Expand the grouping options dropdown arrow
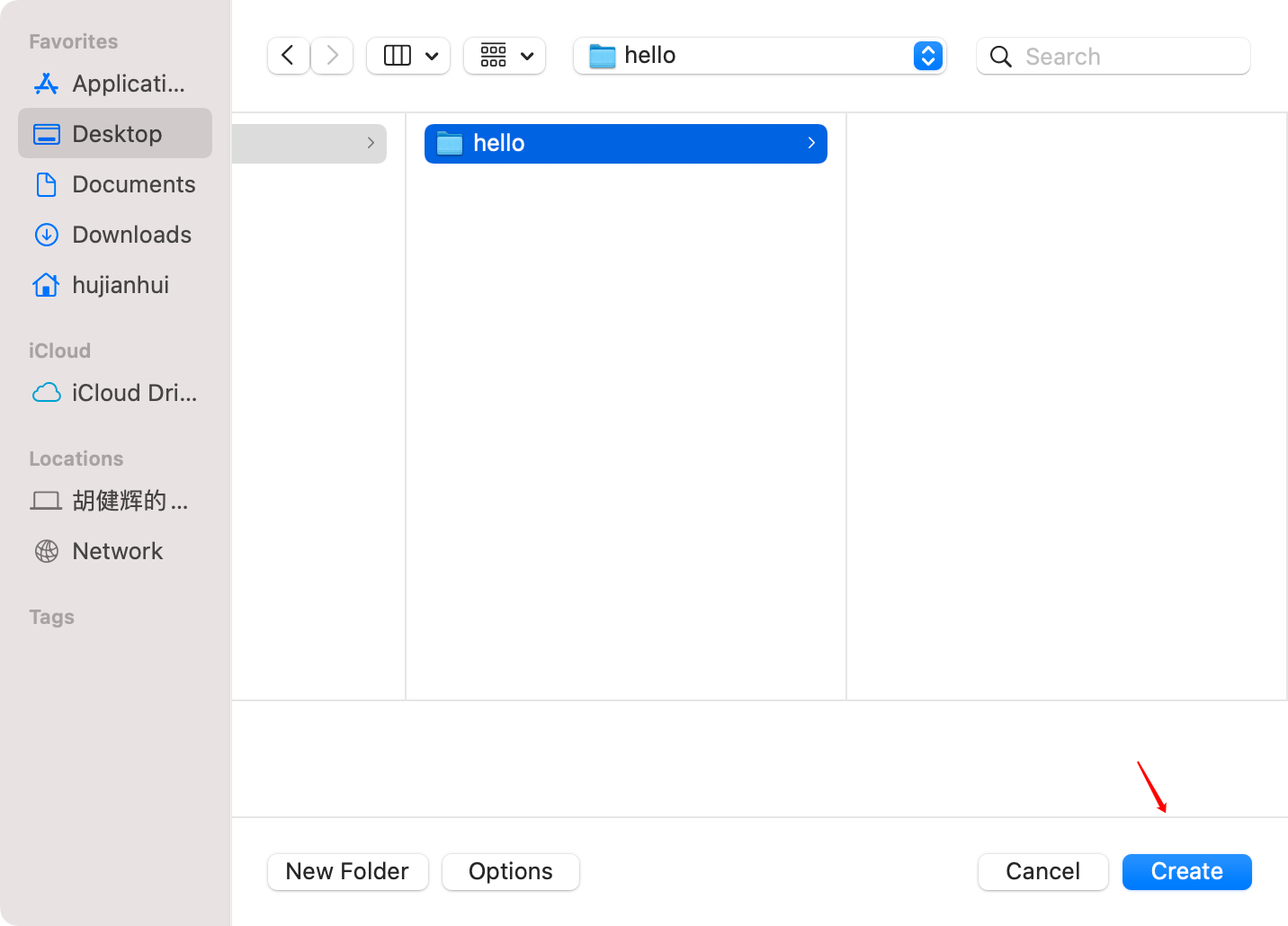 pyautogui.click(x=527, y=56)
